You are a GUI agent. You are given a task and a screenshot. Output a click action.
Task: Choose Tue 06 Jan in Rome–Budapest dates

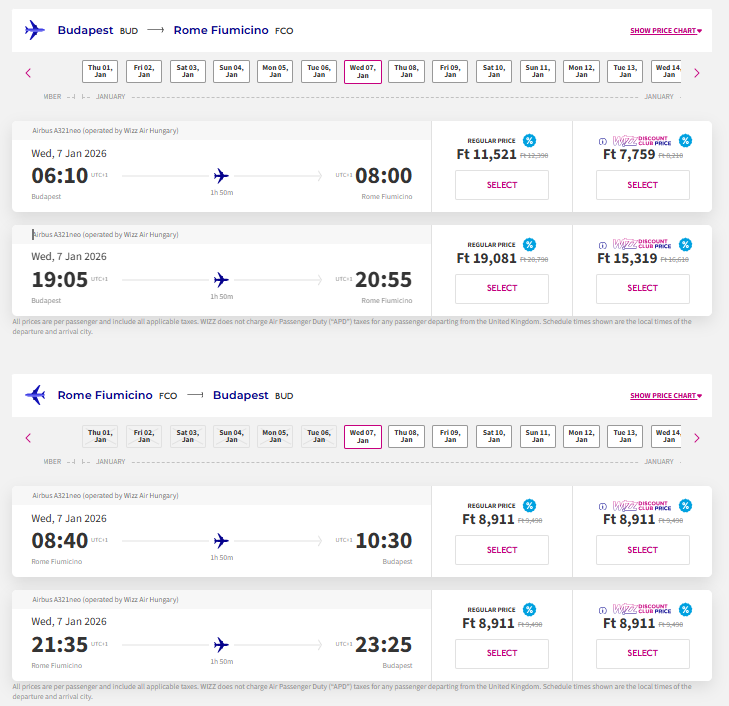(x=319, y=436)
